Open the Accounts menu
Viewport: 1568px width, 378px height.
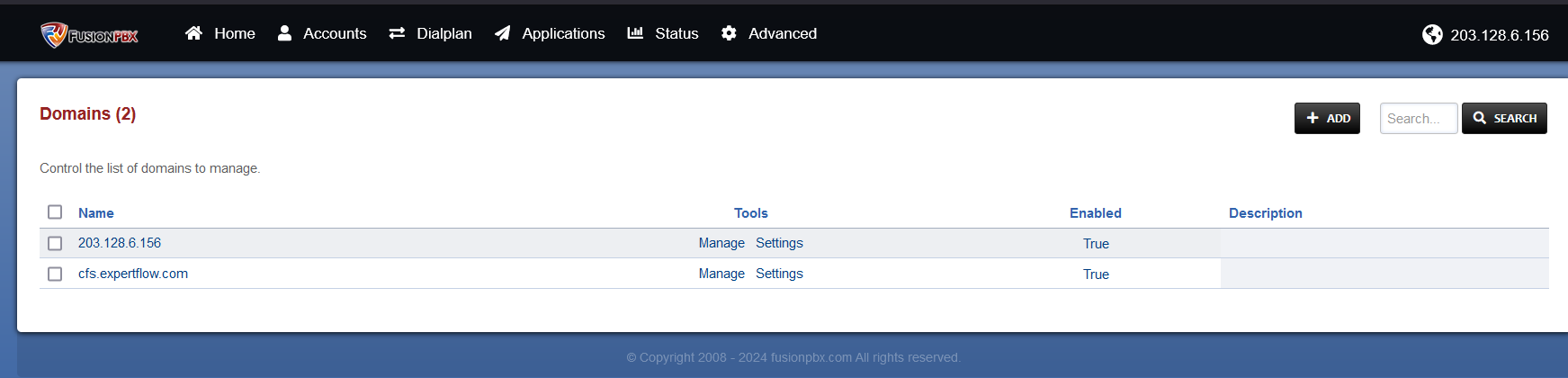click(334, 33)
